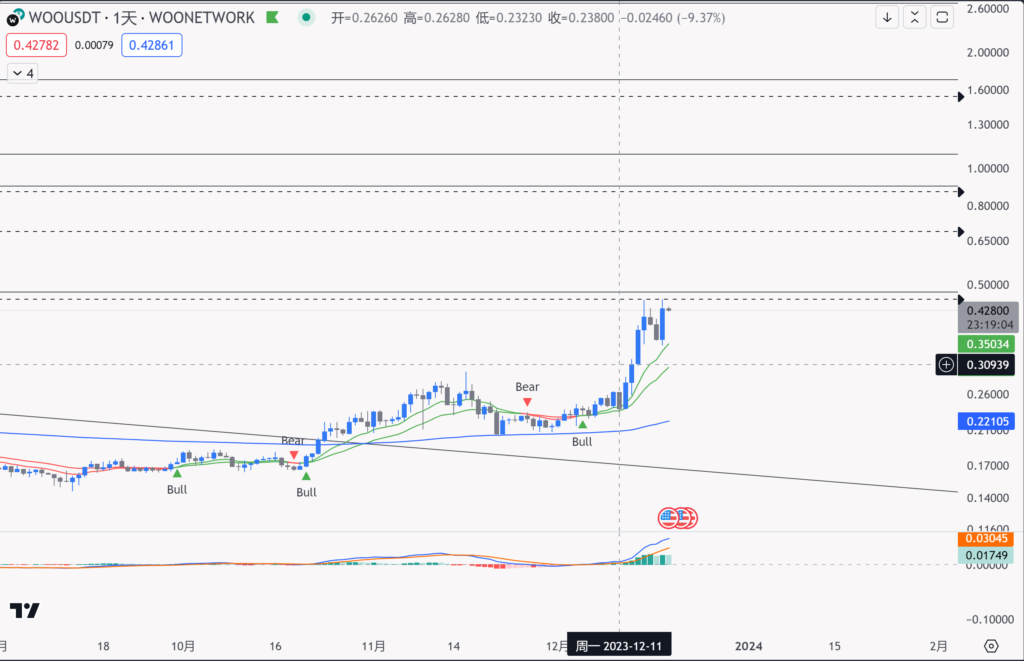
Task: Click the green flag next to WOONETWORK
Action: coord(274,18)
